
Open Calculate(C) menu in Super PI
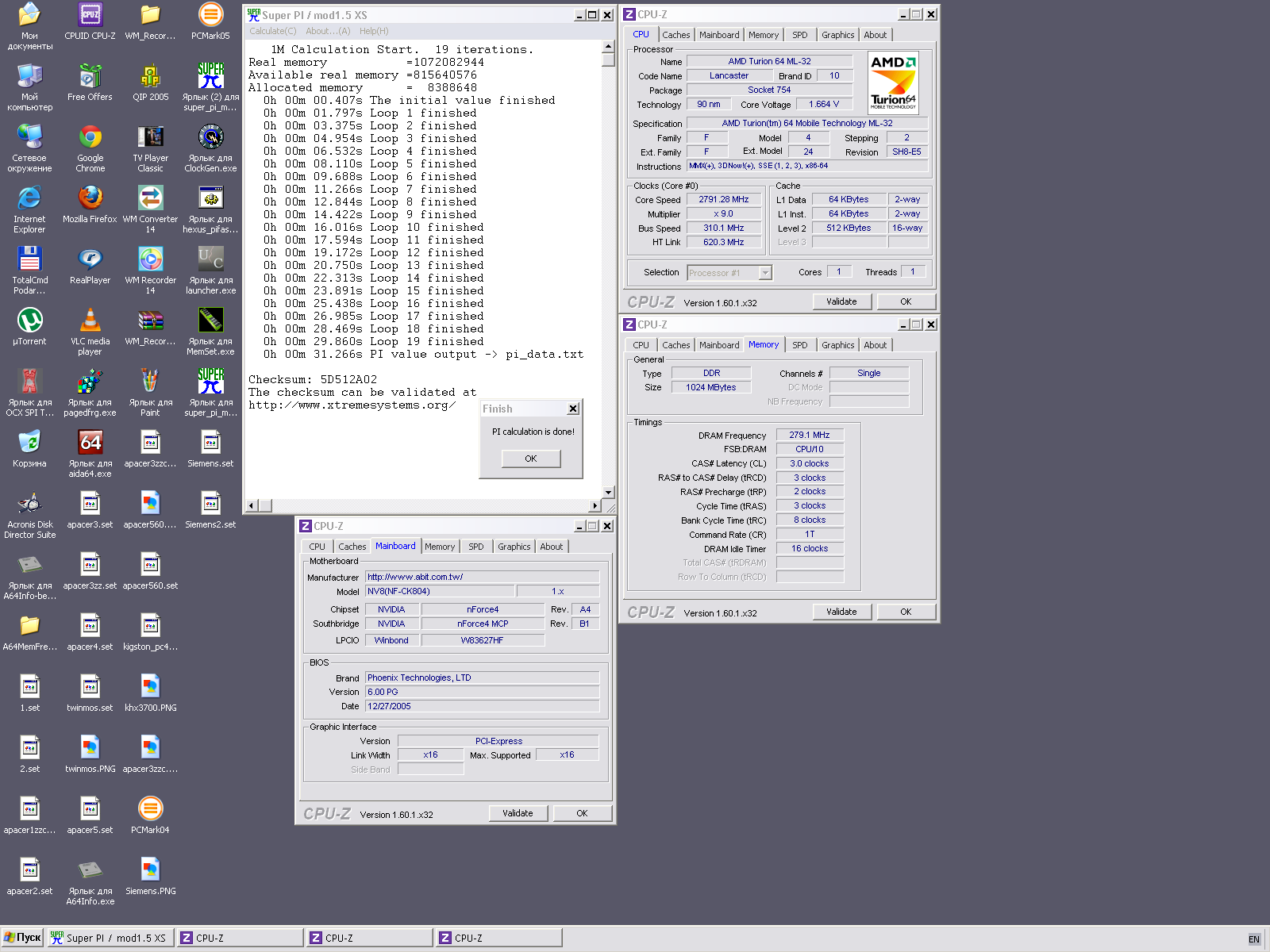click(x=272, y=31)
